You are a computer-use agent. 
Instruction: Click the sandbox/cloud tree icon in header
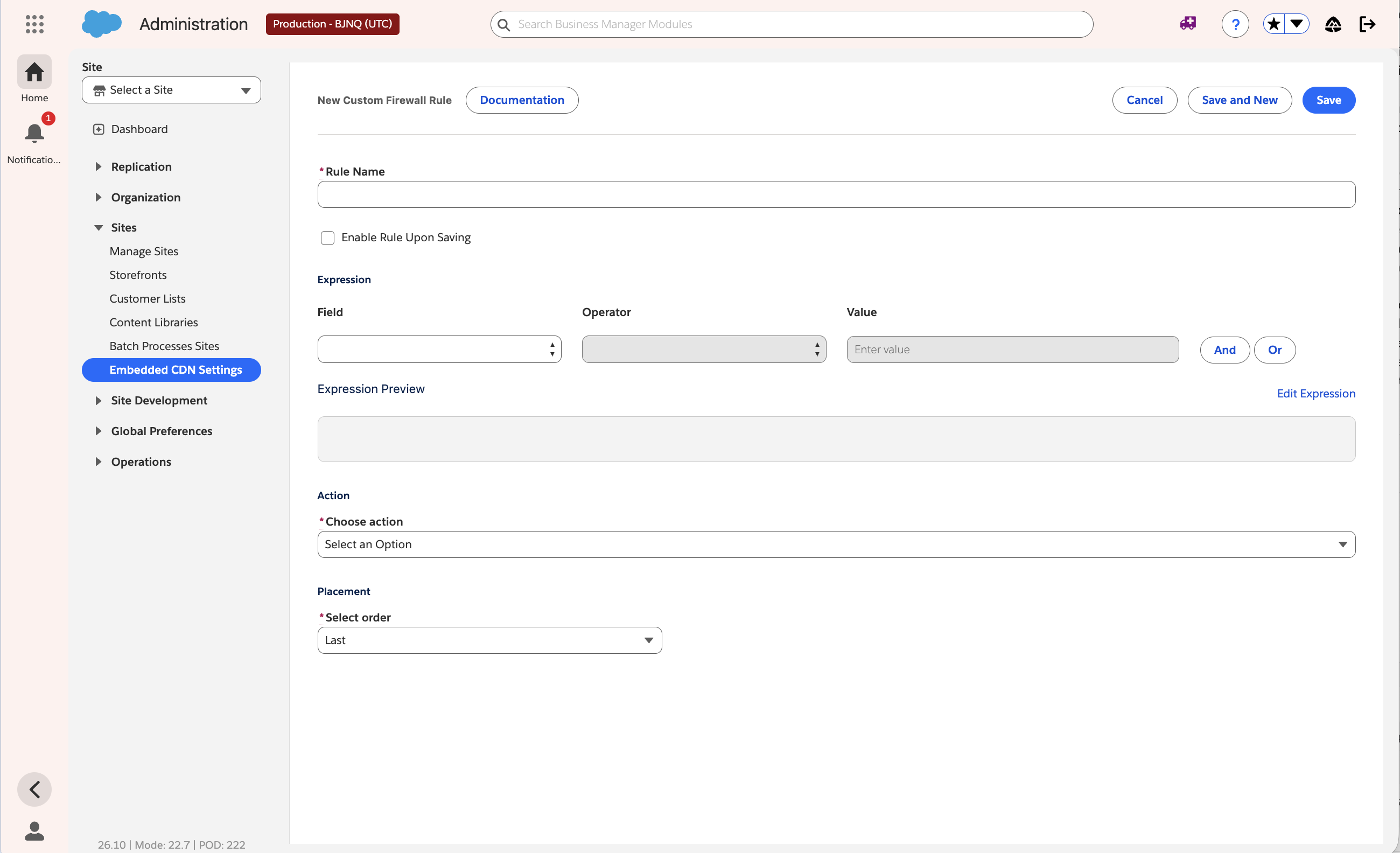tap(1333, 24)
